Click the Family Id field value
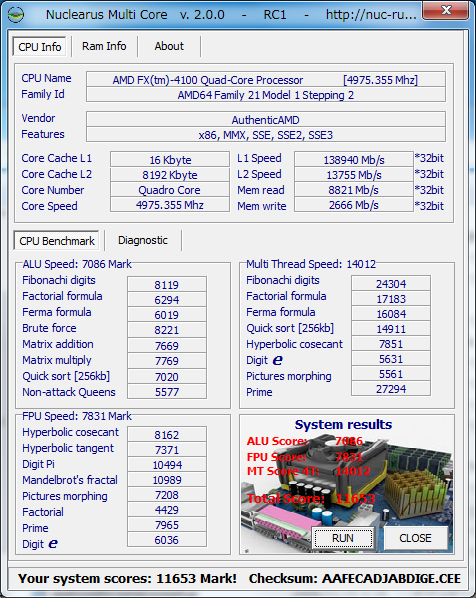Viewport: 476px width, 598px height. click(x=265, y=95)
